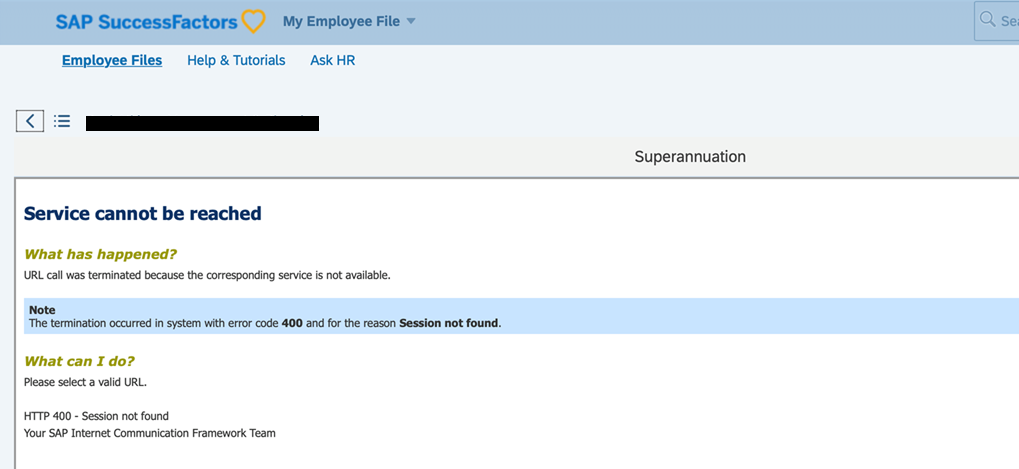Select the 'HTTP 400 - Session not found' line
Viewport: 1019px width, 469px height.
[x=96, y=416]
